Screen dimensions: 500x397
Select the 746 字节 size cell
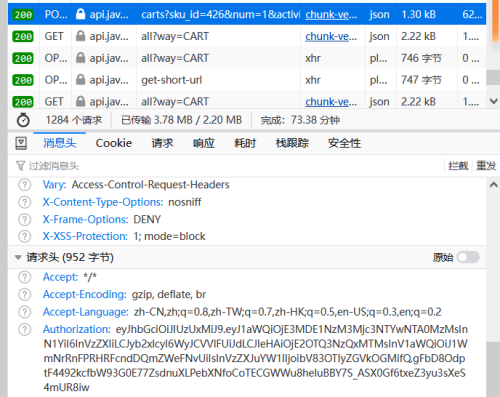coord(421,58)
